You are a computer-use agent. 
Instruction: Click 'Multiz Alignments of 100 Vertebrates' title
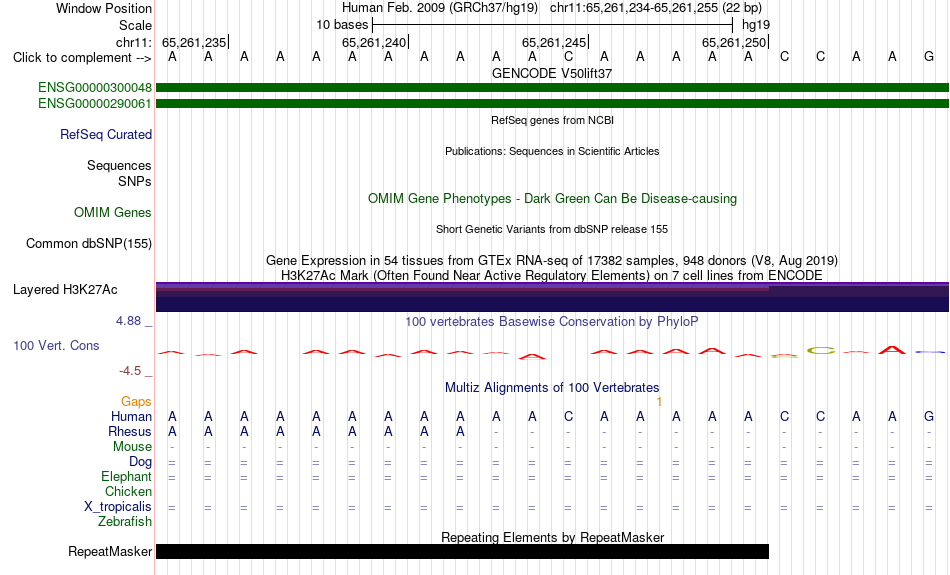coord(552,388)
